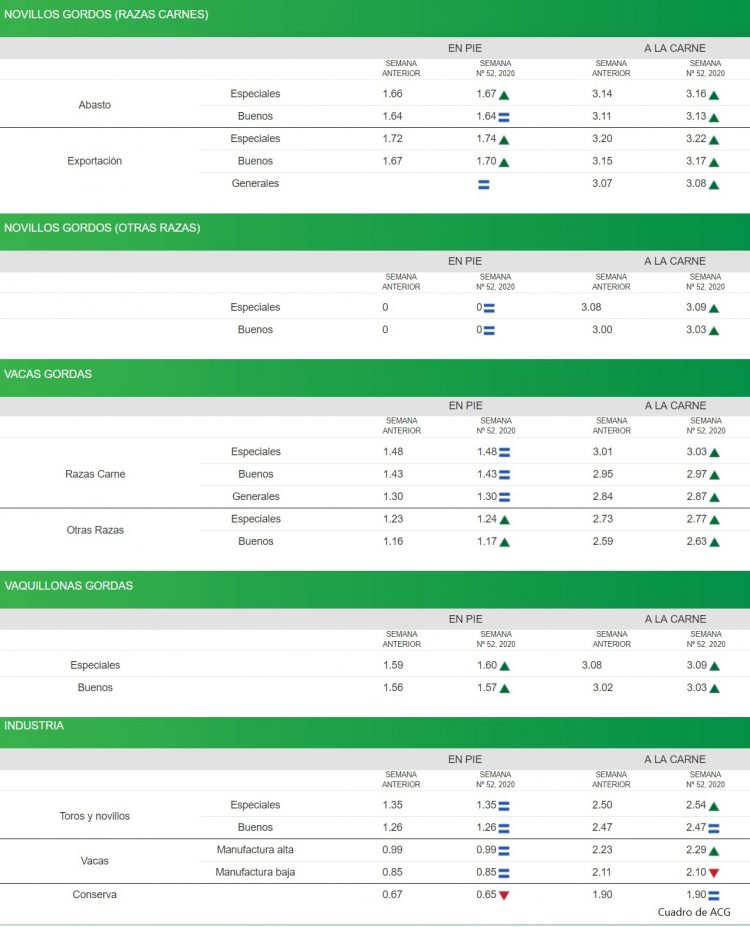Click green up arrow beside Abasto Especiales 1.67
Viewport: 750px width, 927px height.
[504, 95]
